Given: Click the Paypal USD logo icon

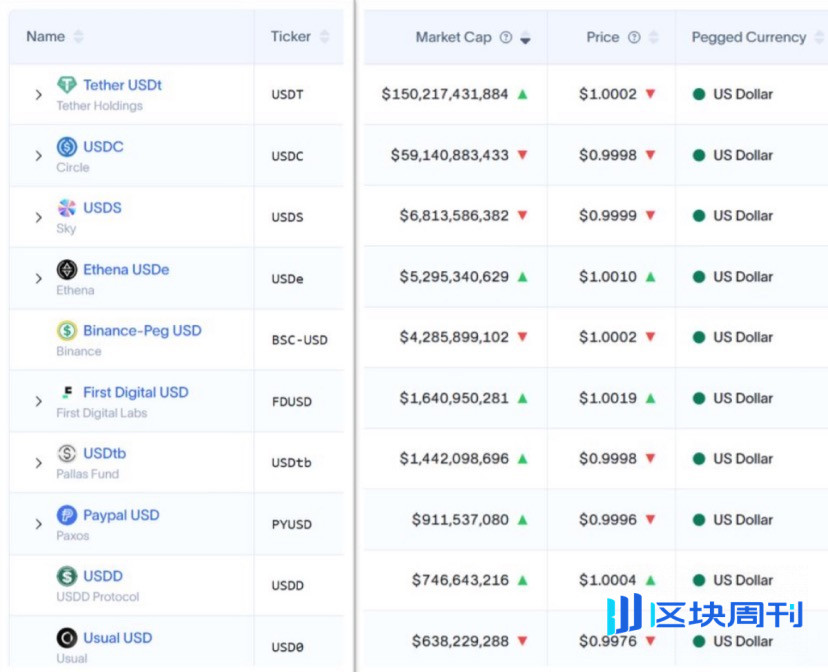Looking at the screenshot, I should point(67,515).
